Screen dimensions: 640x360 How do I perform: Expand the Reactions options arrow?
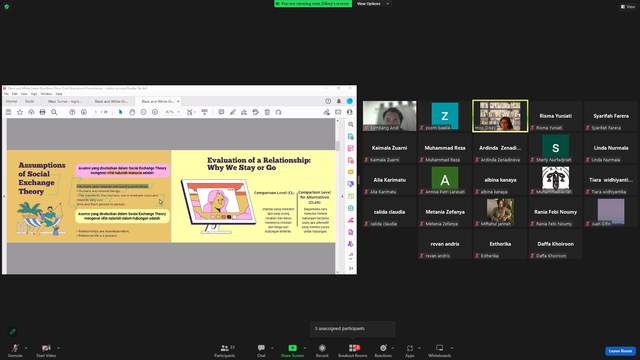393,348
